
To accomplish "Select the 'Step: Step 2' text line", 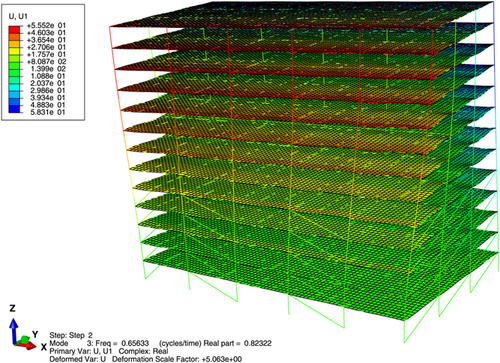I will tap(71, 335).
